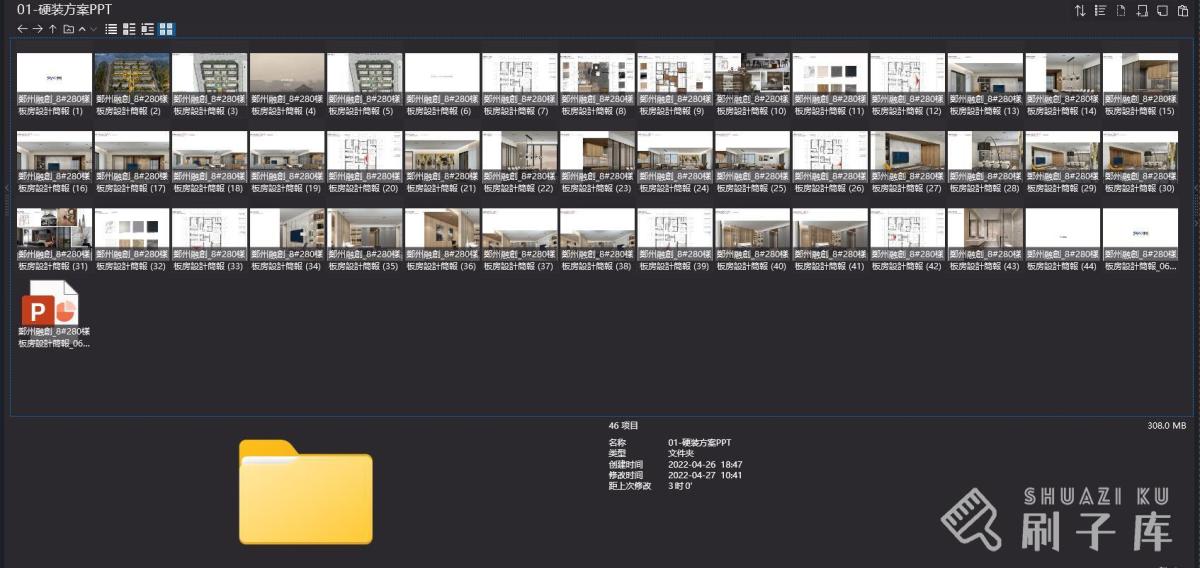
Task: Switch to details list view
Action: 129,29
